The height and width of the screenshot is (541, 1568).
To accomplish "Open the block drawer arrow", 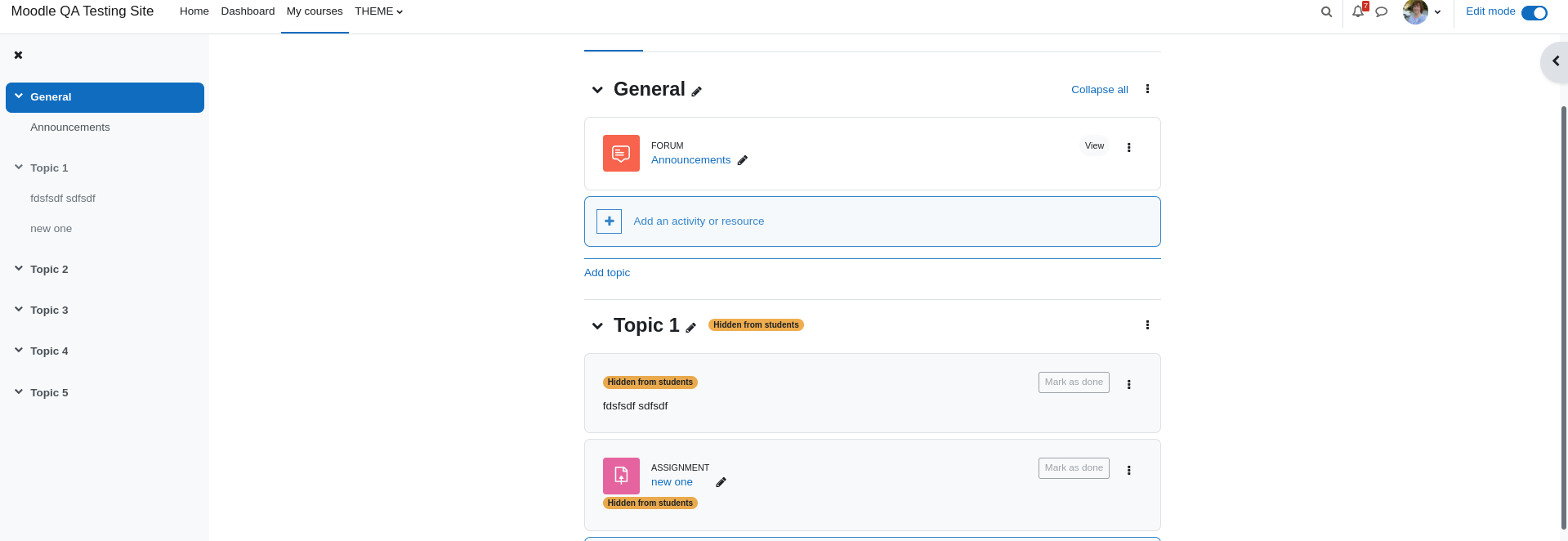I will click(1555, 61).
